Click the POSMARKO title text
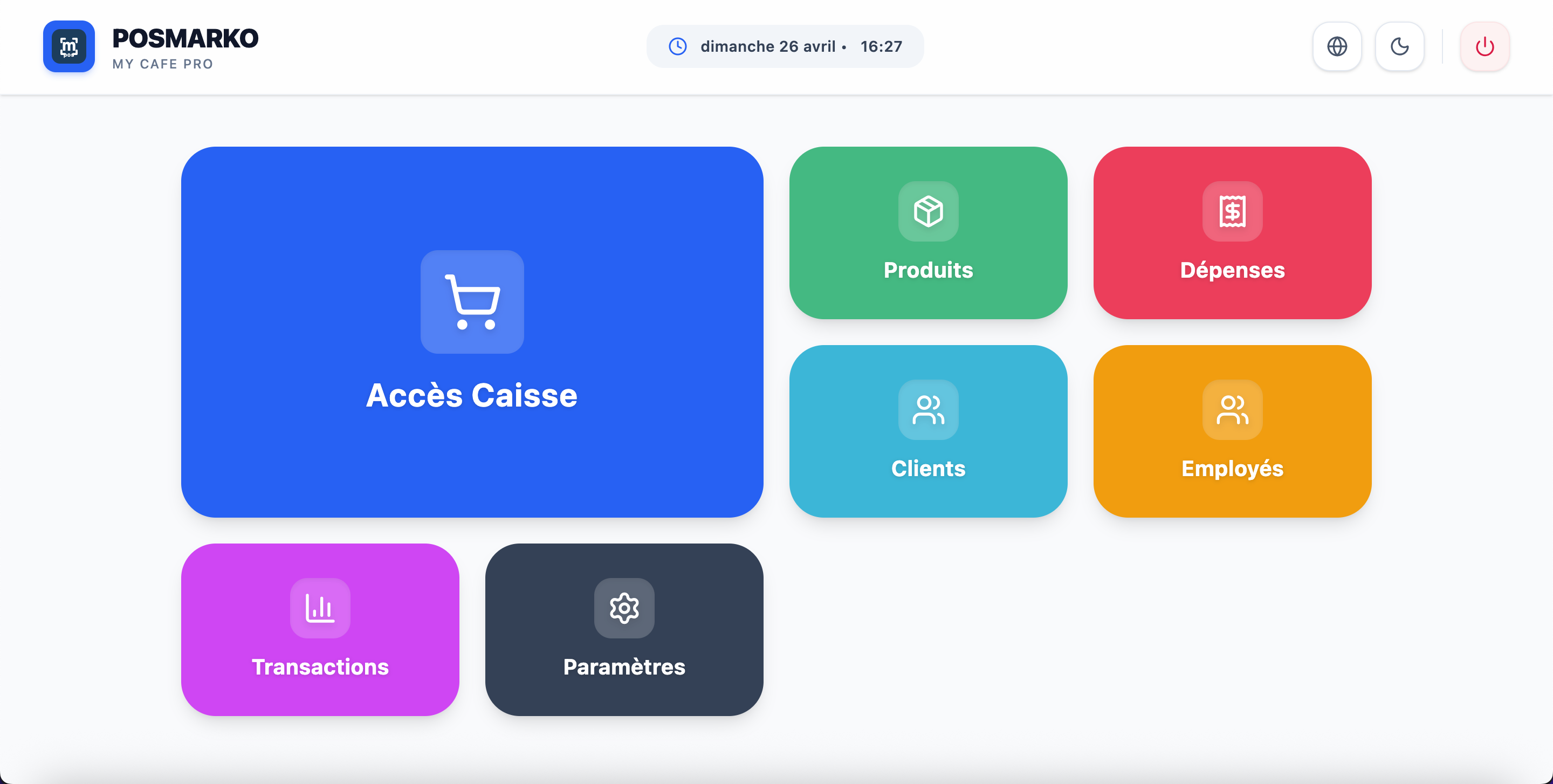 point(185,39)
